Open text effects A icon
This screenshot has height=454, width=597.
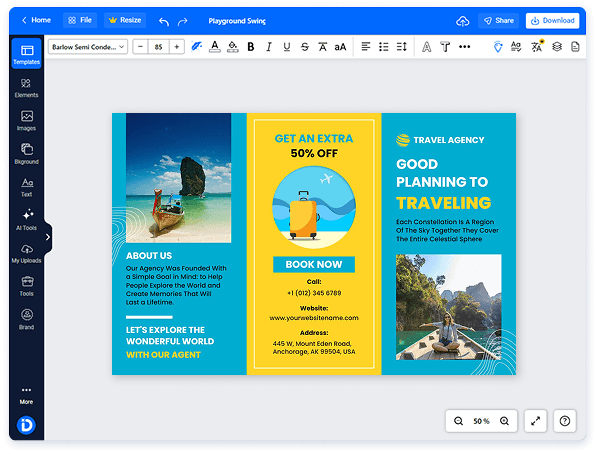[427, 46]
